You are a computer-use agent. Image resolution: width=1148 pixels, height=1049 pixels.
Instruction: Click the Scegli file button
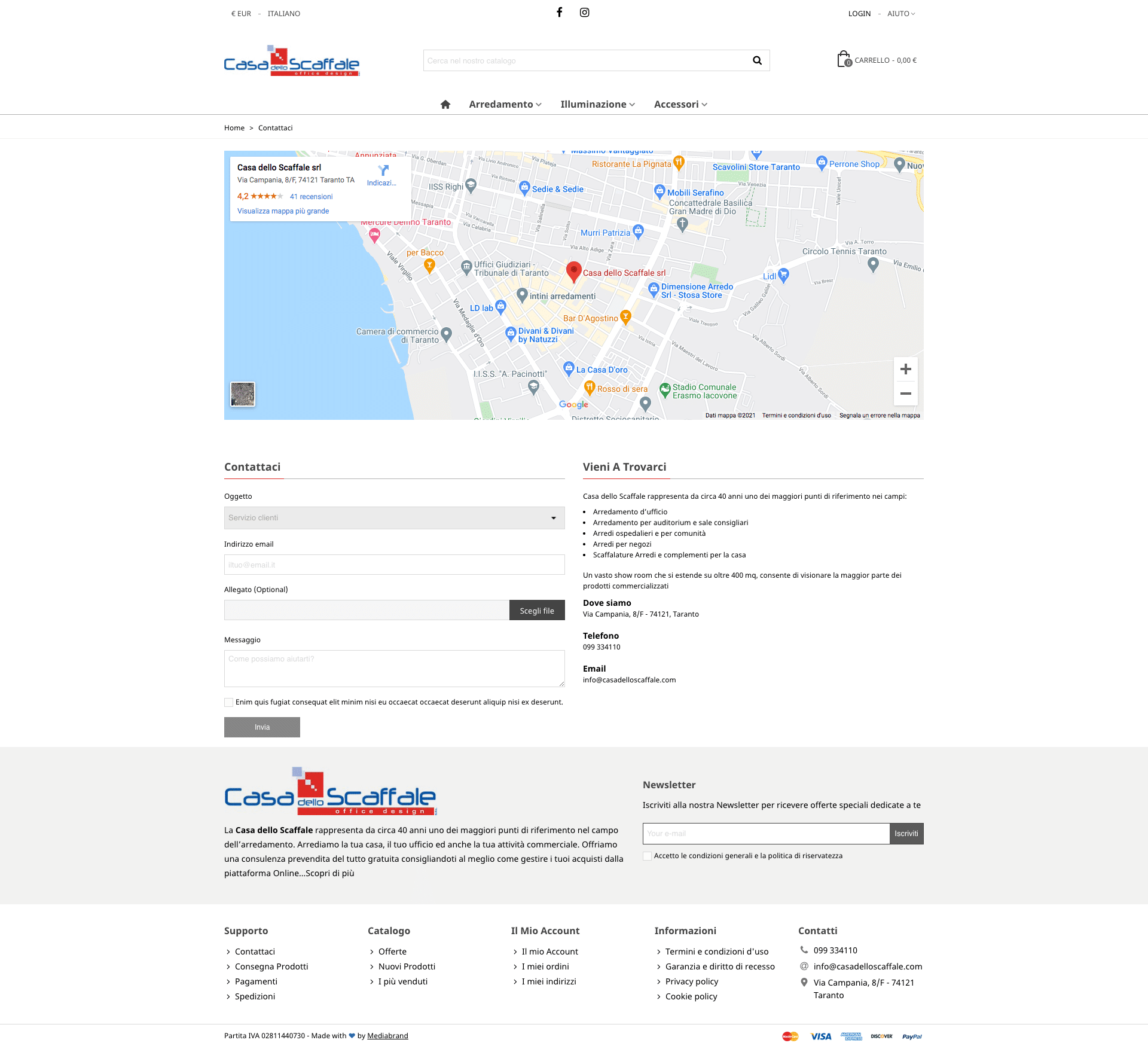[x=537, y=611]
